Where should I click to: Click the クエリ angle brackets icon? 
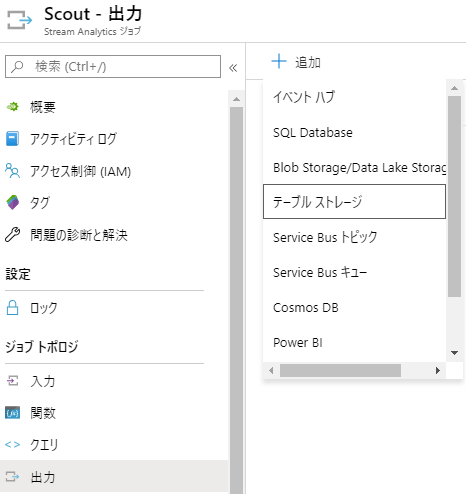click(x=13, y=445)
